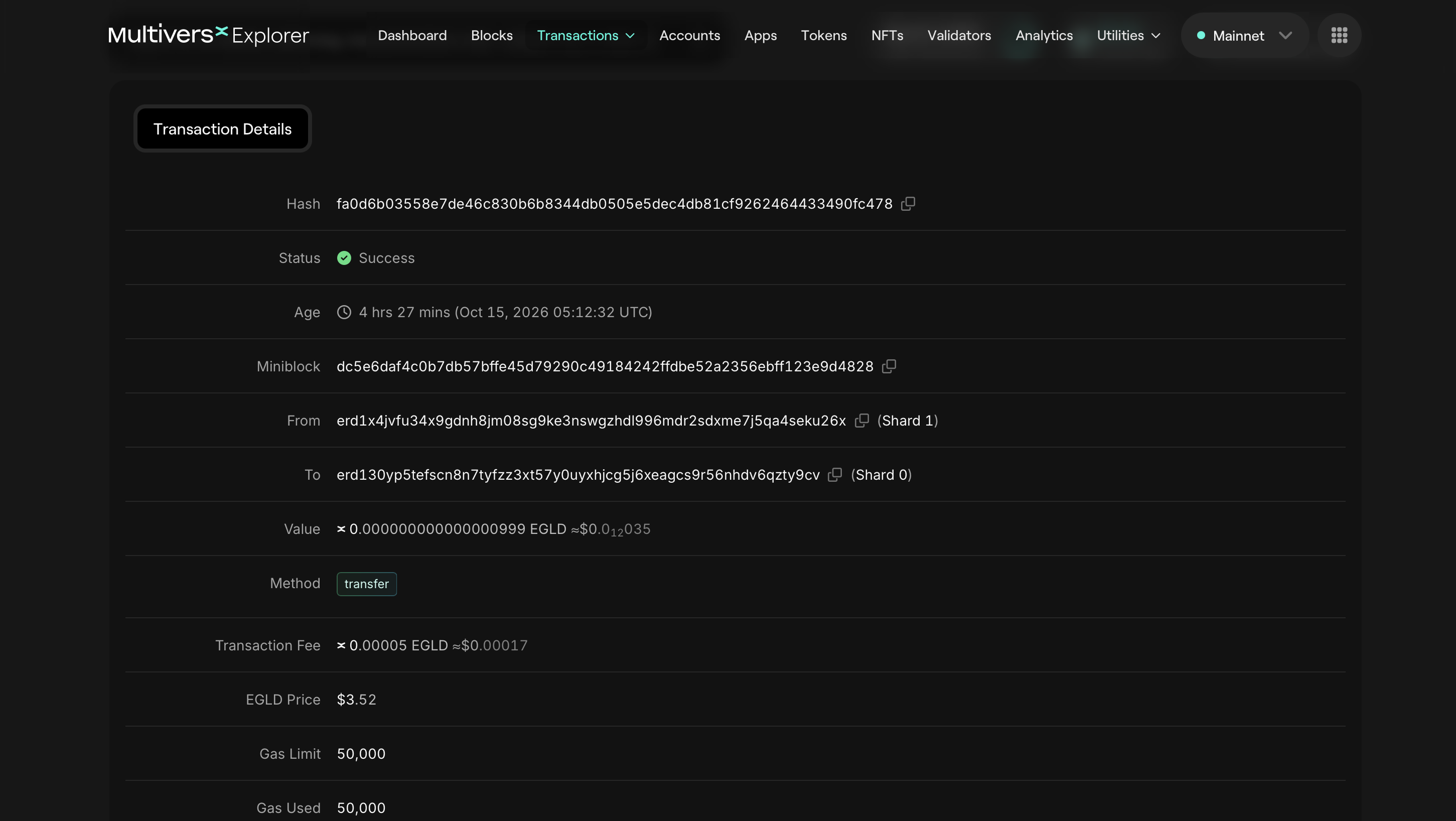Open the Analytics page
Screen dimensions: 1456x821
[x=1044, y=35]
